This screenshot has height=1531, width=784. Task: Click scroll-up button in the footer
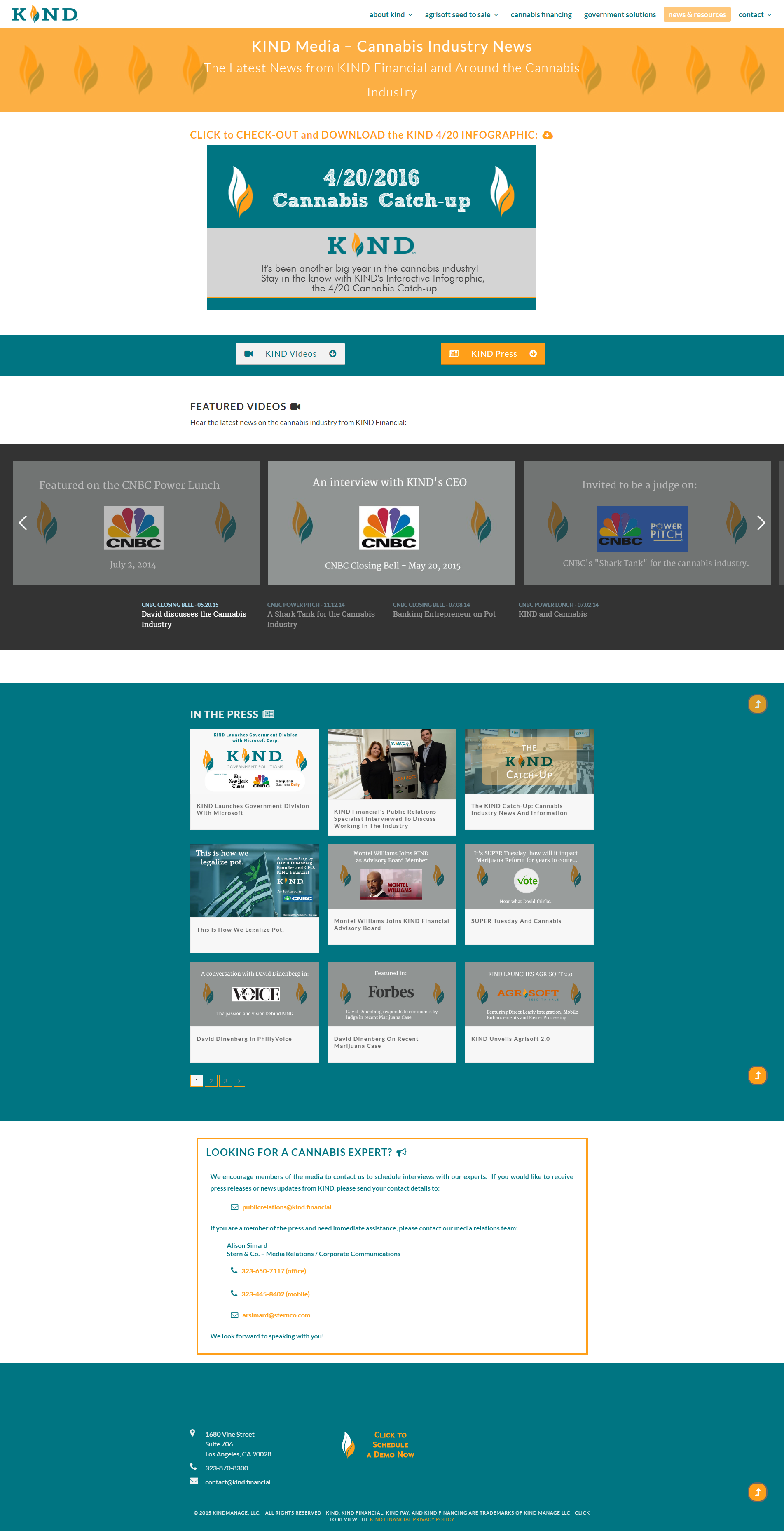[757, 1492]
